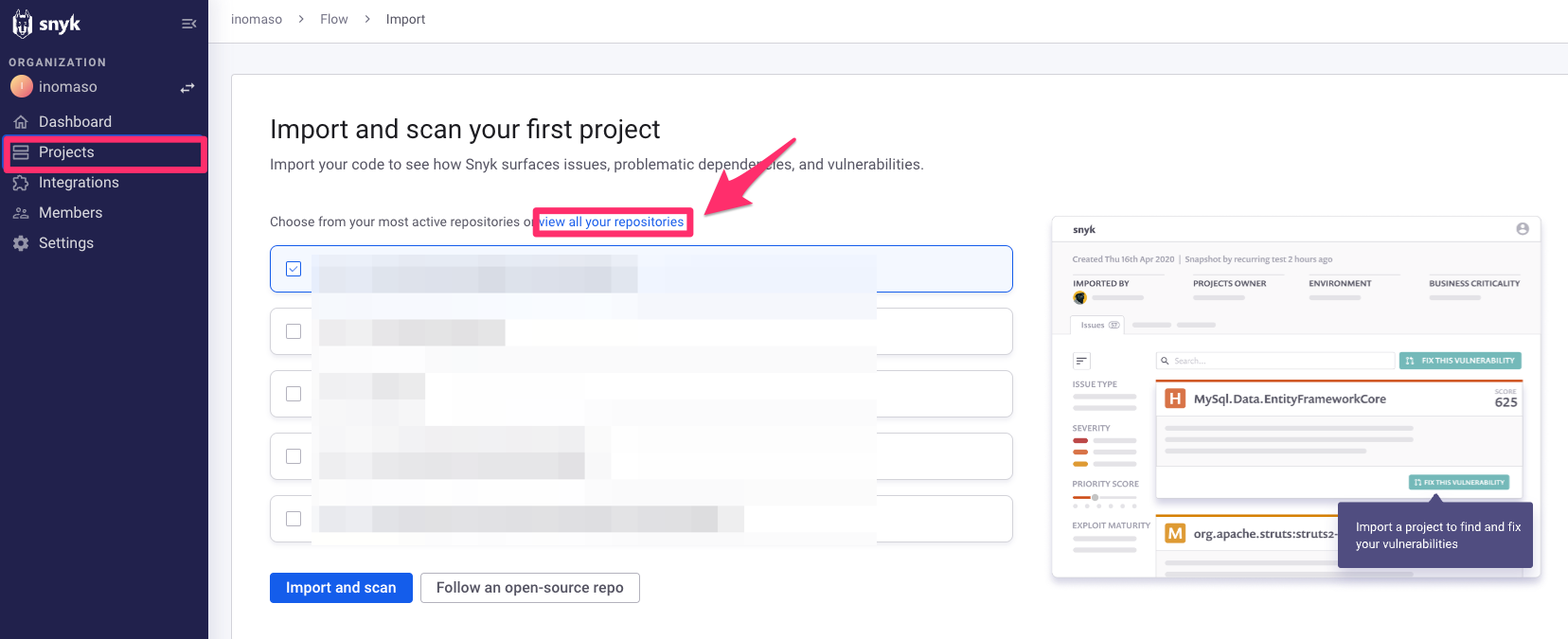Click the Projects stack icon
This screenshot has width=1568, height=639.
point(21,152)
